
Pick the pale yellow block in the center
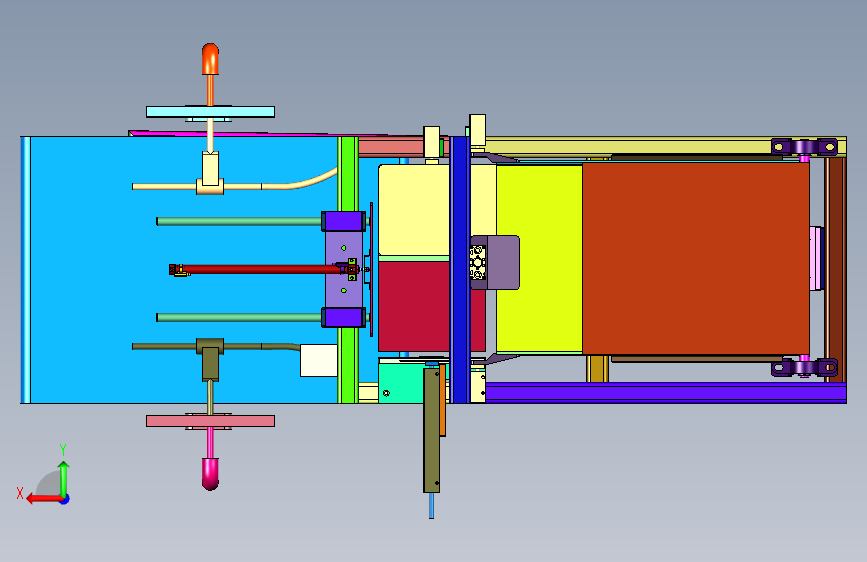point(414,210)
